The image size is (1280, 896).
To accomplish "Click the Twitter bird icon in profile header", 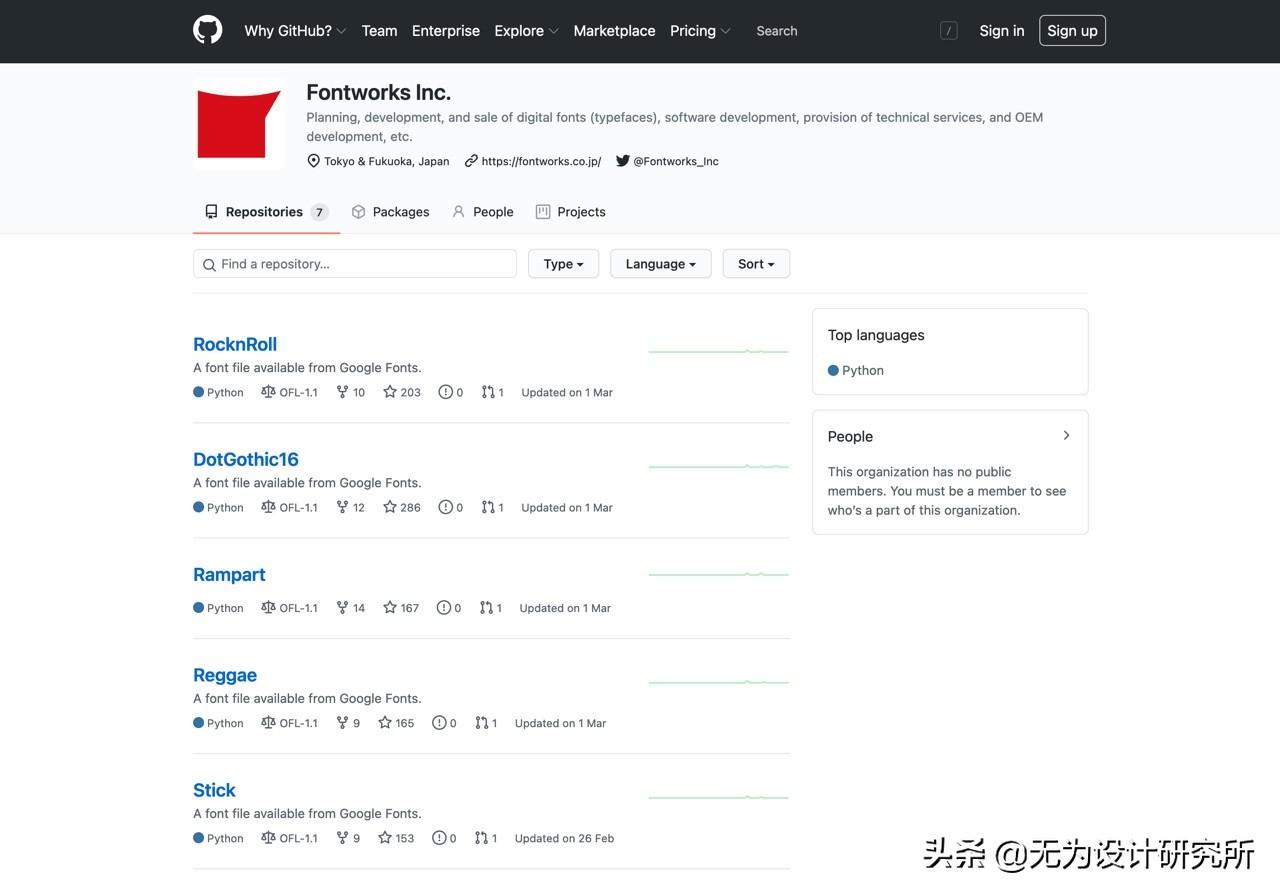I will (x=622, y=161).
